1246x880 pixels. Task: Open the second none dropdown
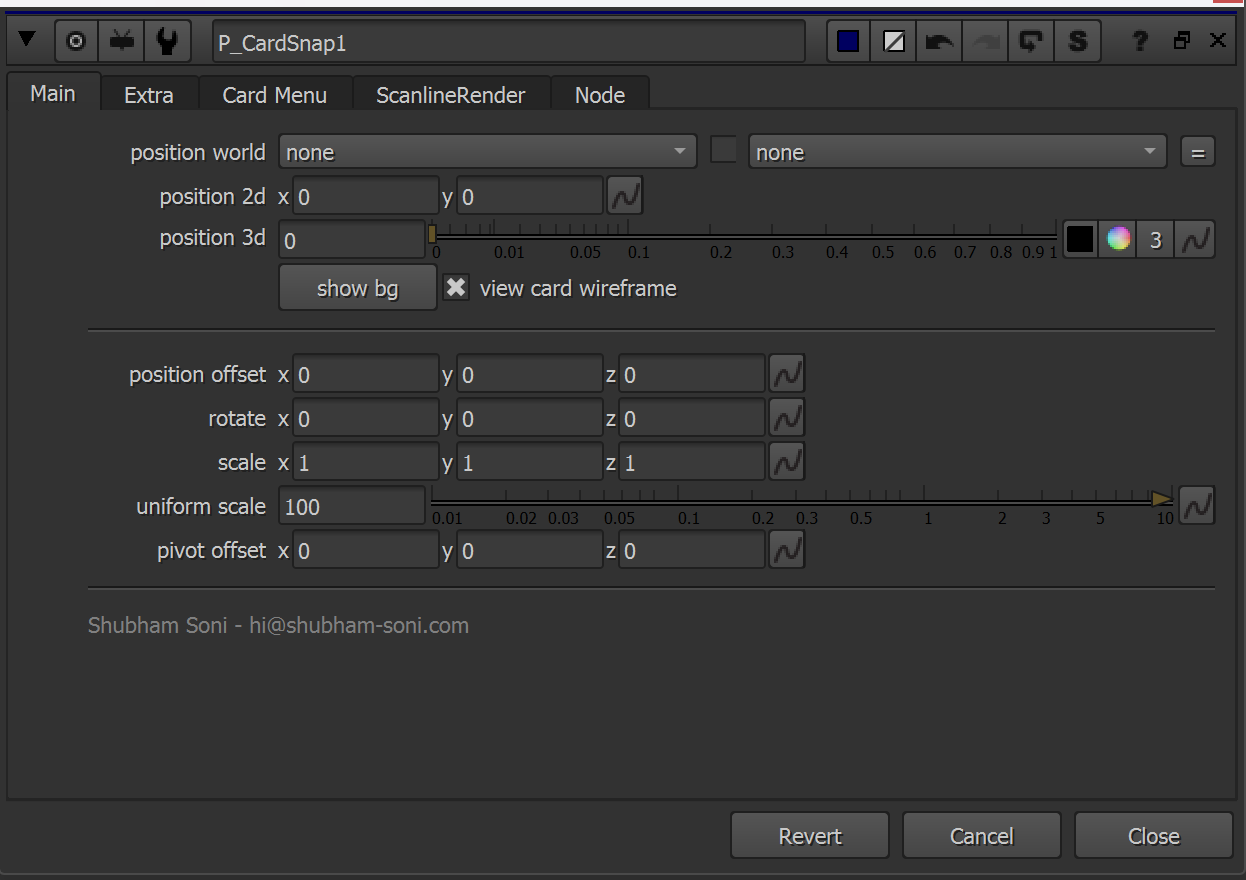957,152
